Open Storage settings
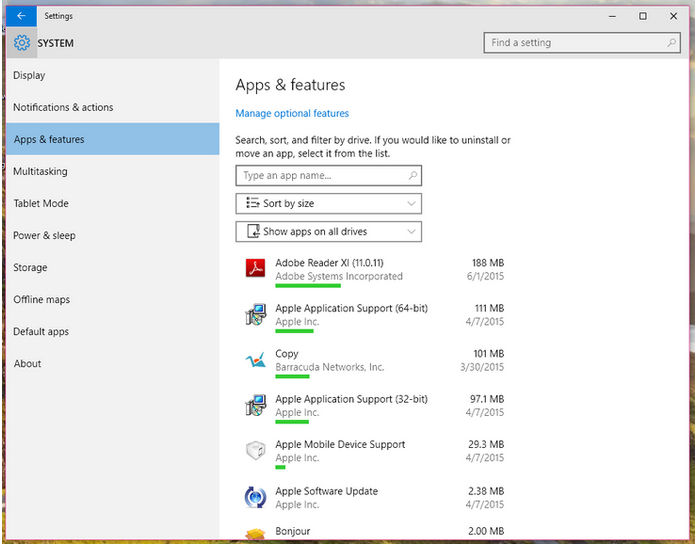The image size is (696, 544). (113, 268)
